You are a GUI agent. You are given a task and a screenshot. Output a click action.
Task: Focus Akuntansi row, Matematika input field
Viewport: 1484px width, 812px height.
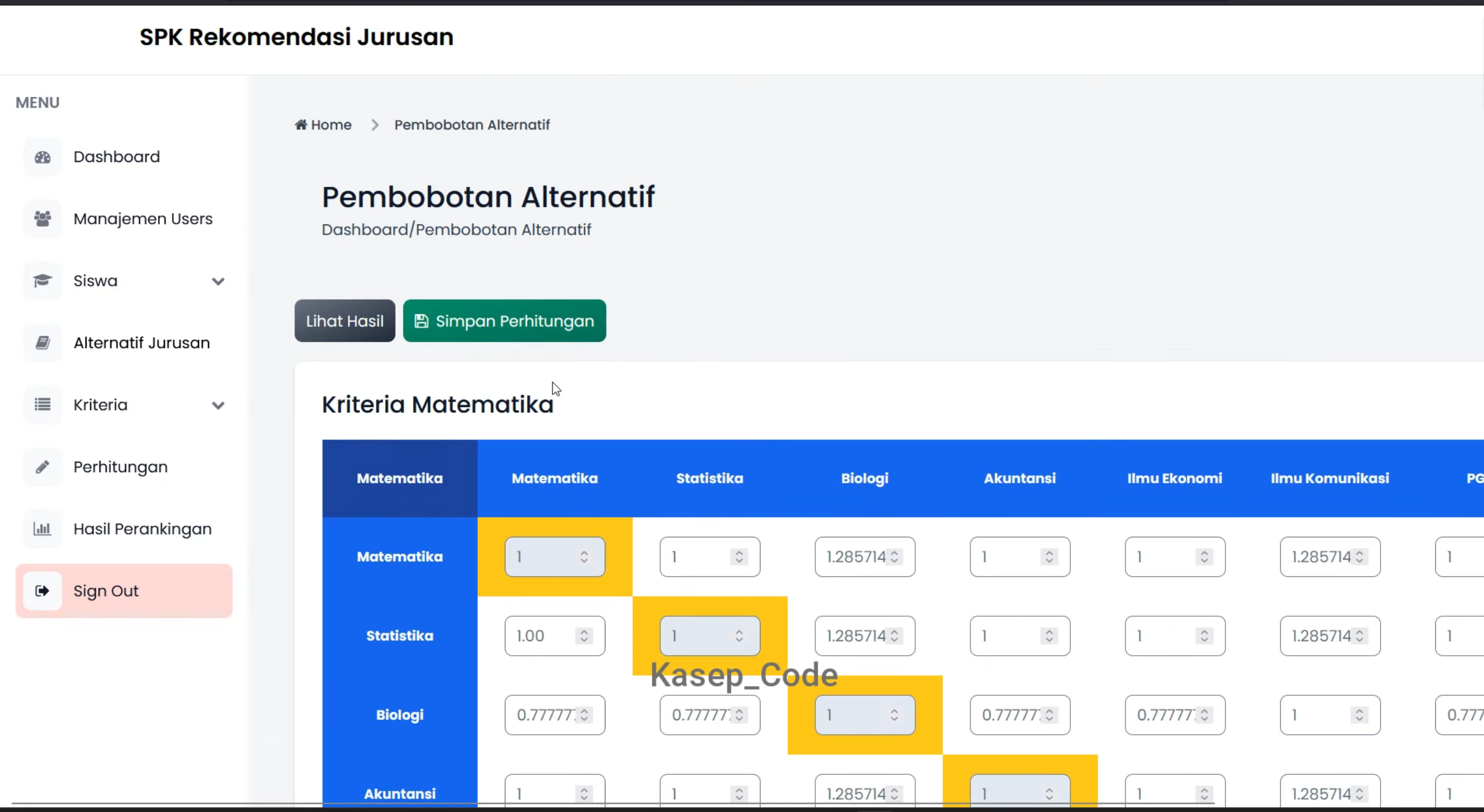pos(554,791)
